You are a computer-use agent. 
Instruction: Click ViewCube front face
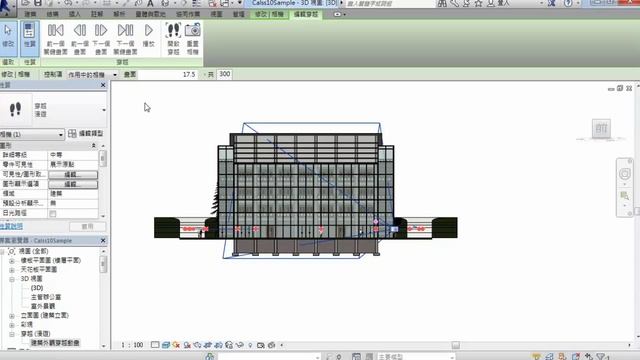click(x=601, y=129)
